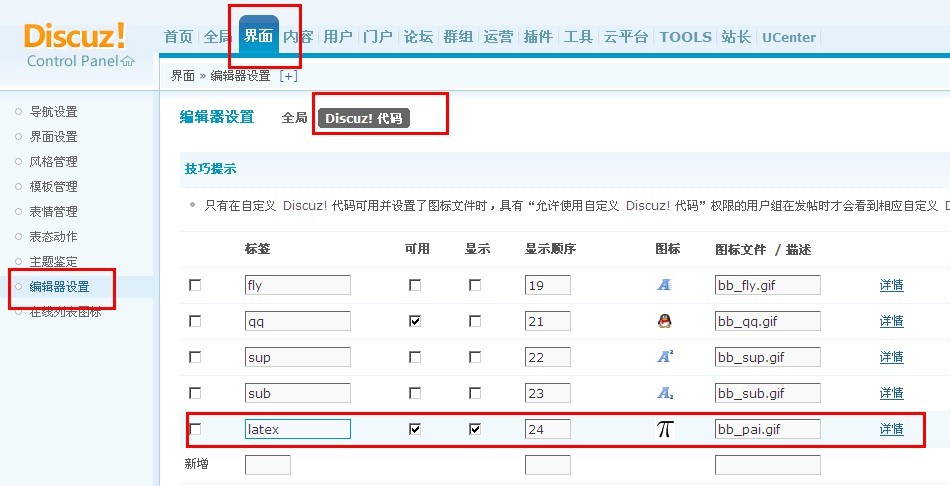950x486 pixels.
Task: Enable the sup tag's 可用 checkbox
Action: click(x=415, y=358)
